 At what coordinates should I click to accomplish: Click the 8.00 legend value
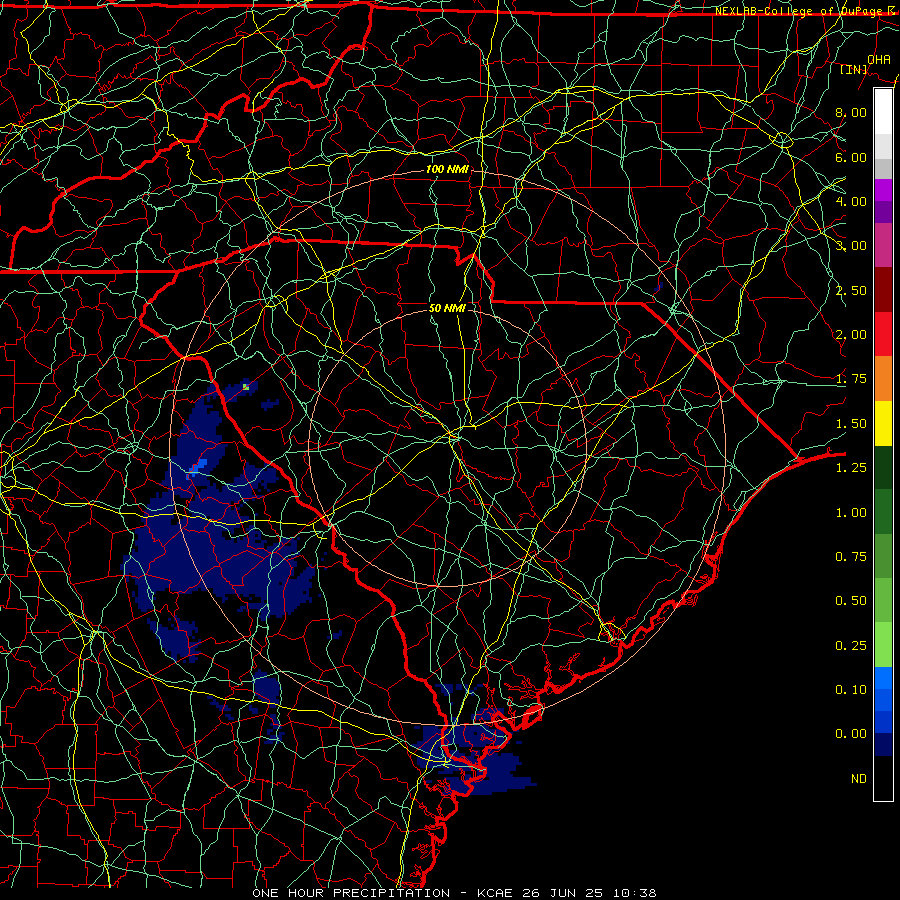(851, 112)
